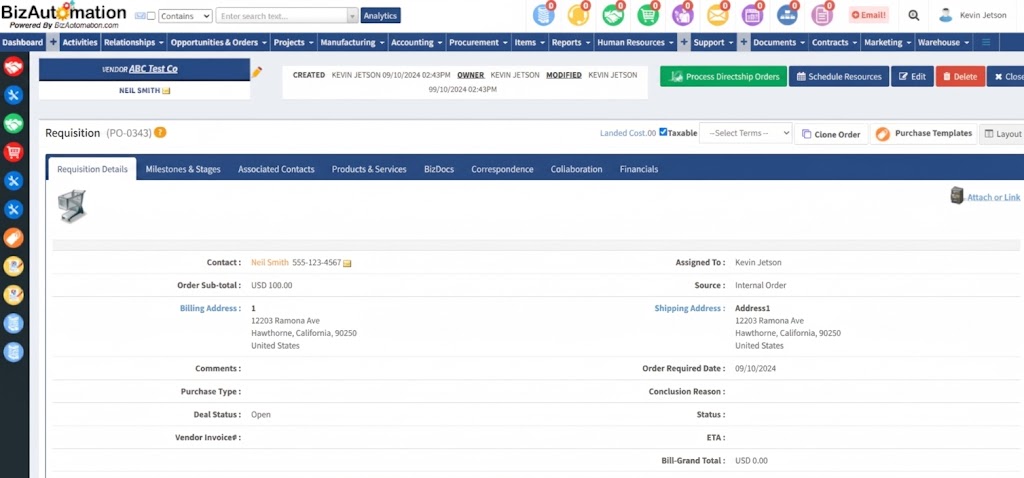Click the Attach or Link device icon
Image resolution: width=1024 pixels, height=478 pixels.
[957, 195]
